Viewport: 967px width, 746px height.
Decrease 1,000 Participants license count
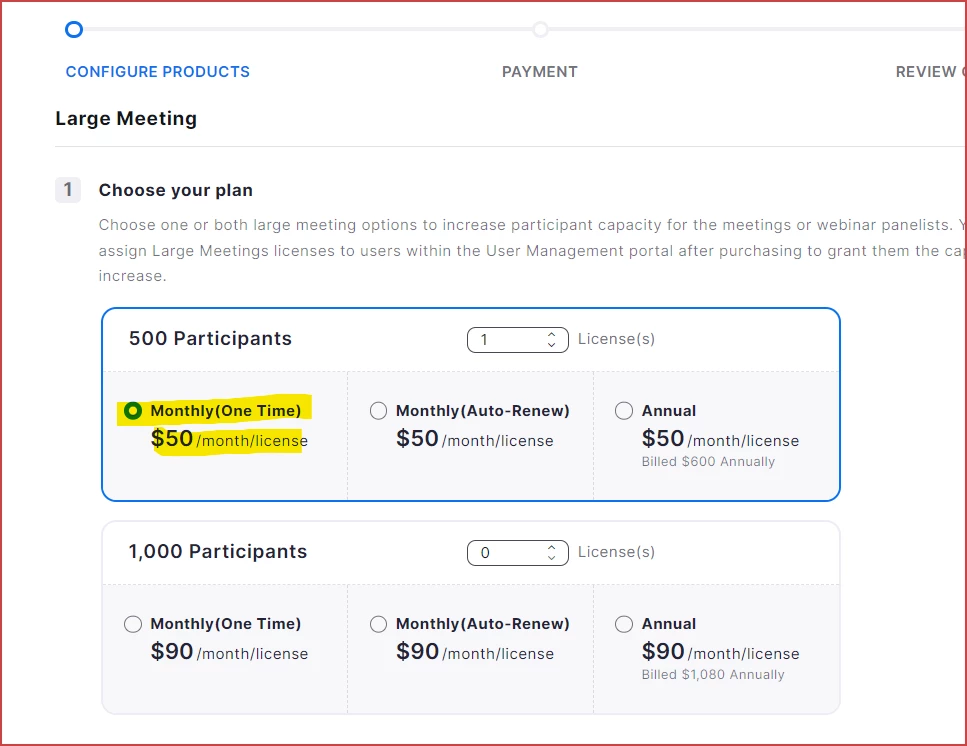(x=551, y=558)
